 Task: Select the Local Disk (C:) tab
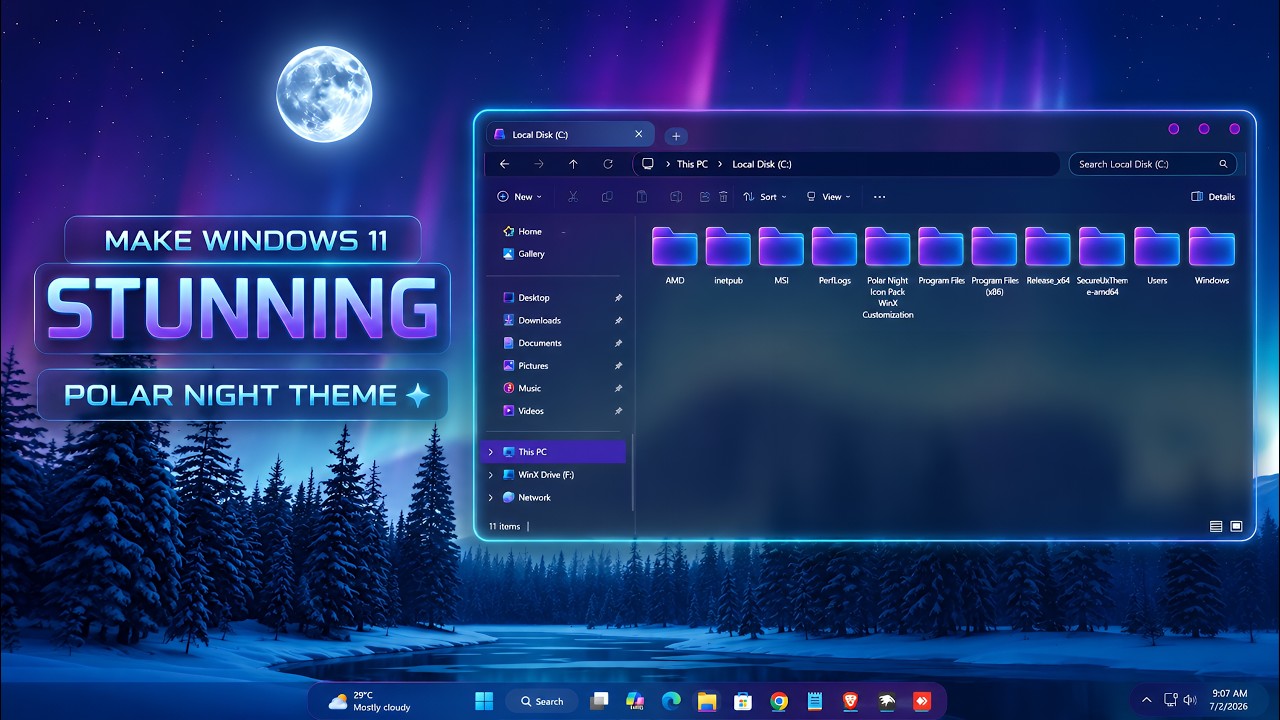(570, 134)
